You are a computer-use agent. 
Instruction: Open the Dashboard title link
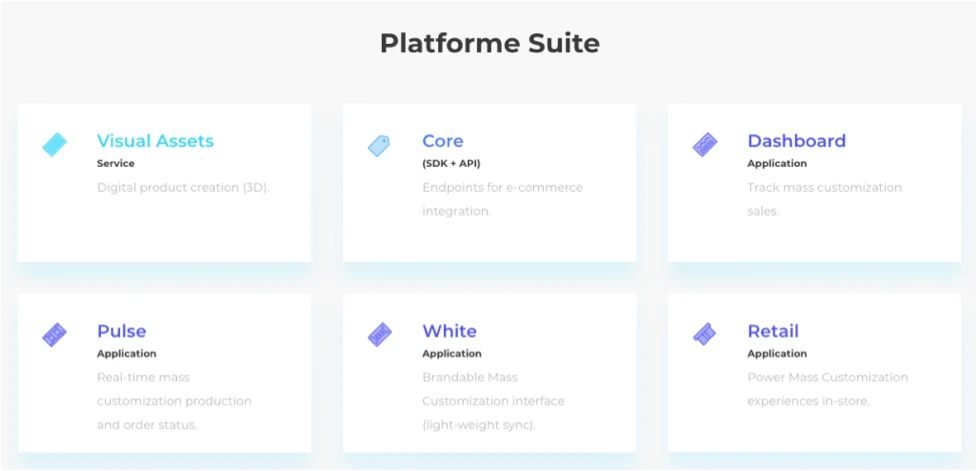(x=797, y=141)
